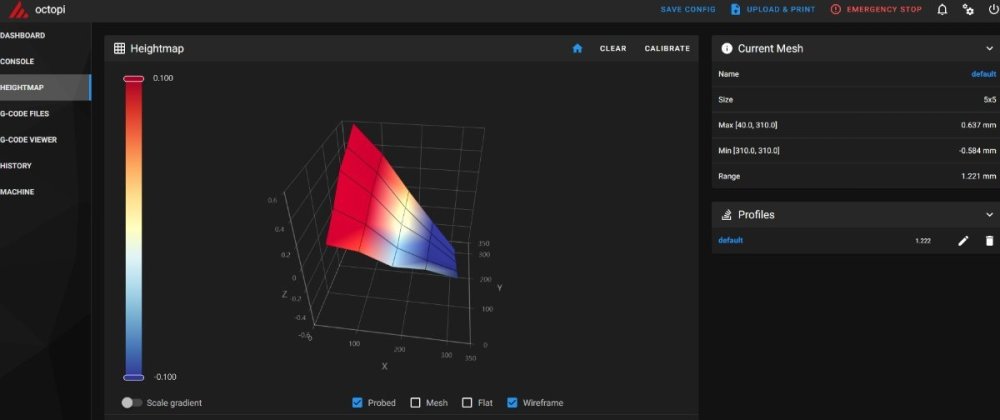Screen dimensions: 1000x420
Task: Uncheck the Probed checkbox
Action: coord(357,403)
